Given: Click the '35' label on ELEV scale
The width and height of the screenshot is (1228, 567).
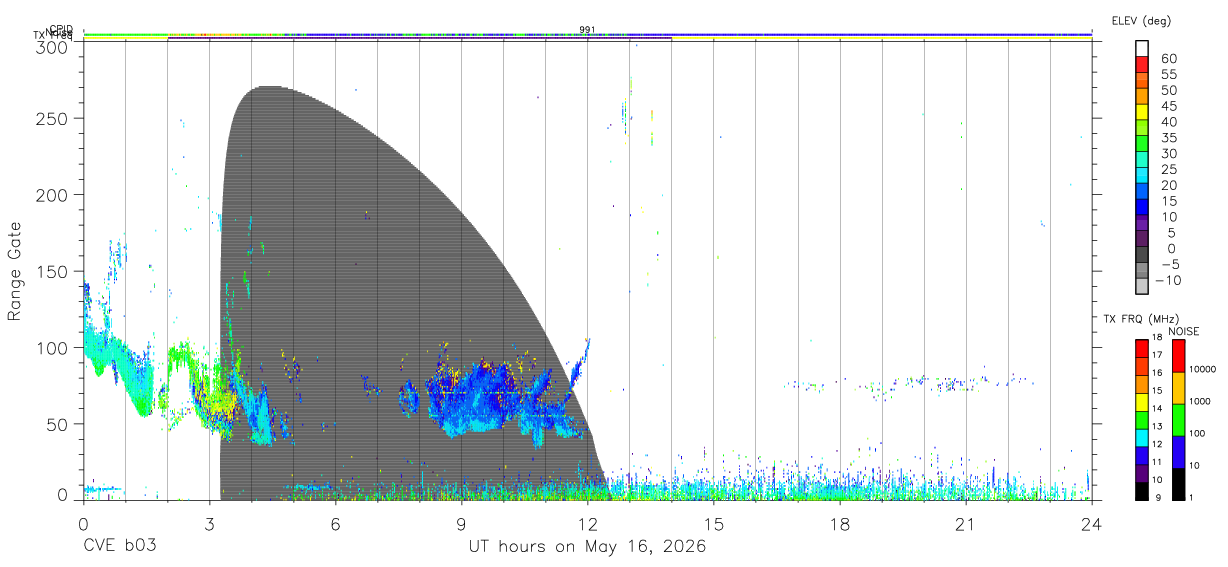Looking at the screenshot, I should pyautogui.click(x=1170, y=138).
